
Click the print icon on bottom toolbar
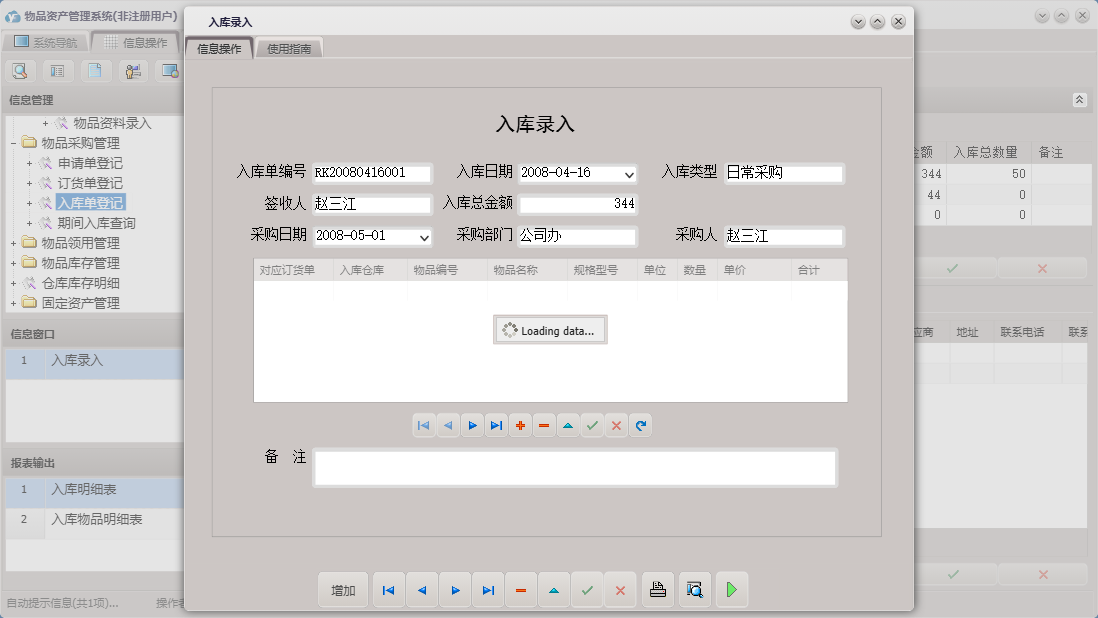[x=657, y=589]
